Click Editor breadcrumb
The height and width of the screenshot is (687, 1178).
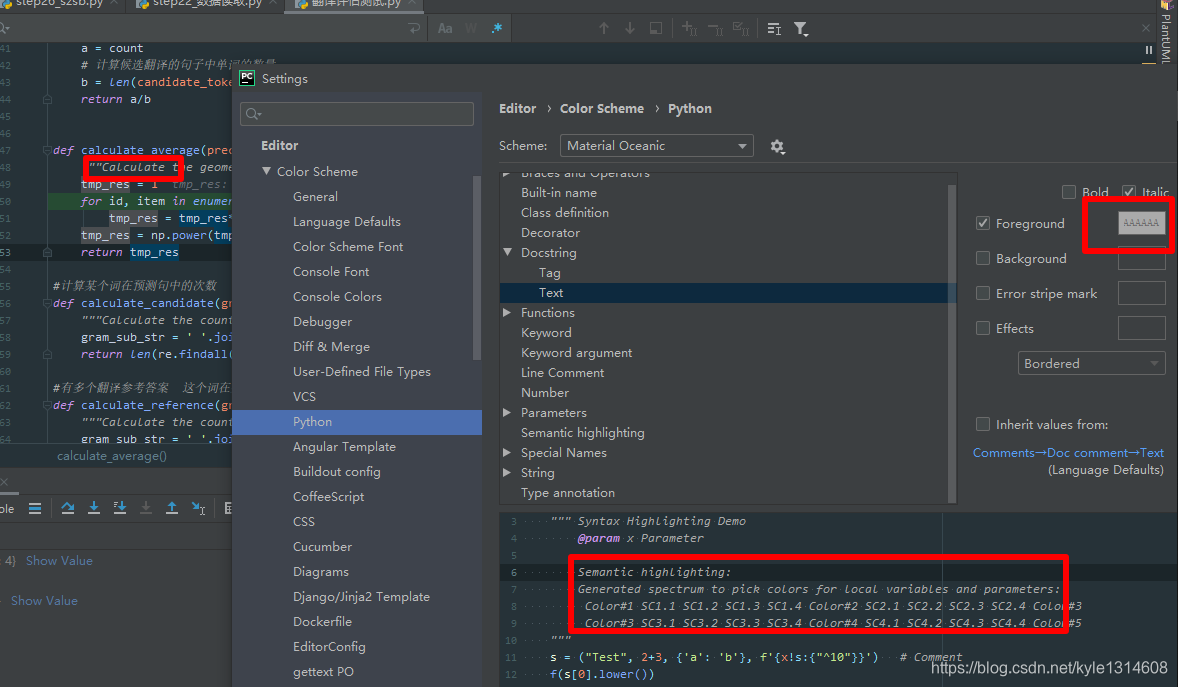pos(518,108)
